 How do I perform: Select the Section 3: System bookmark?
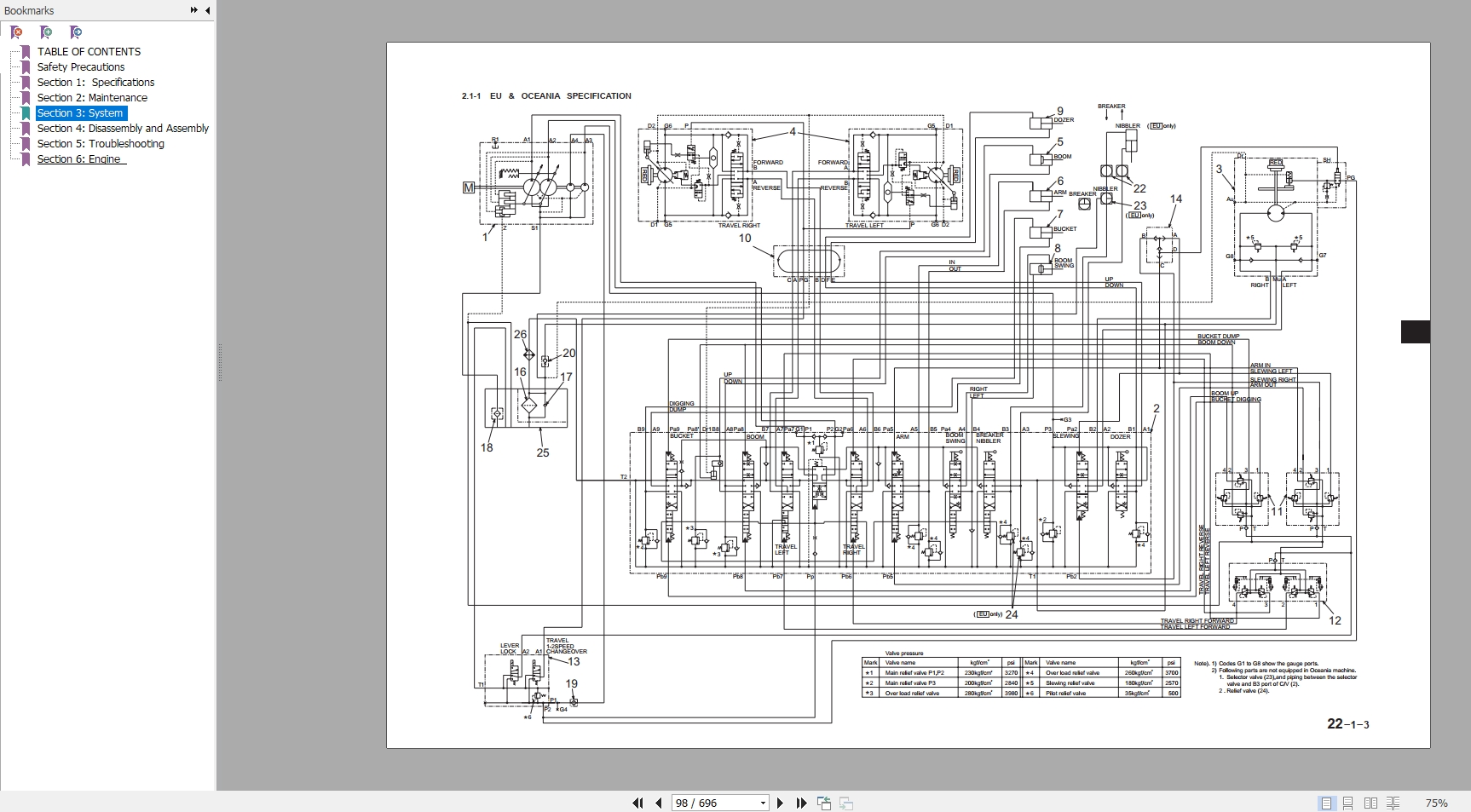[x=80, y=112]
